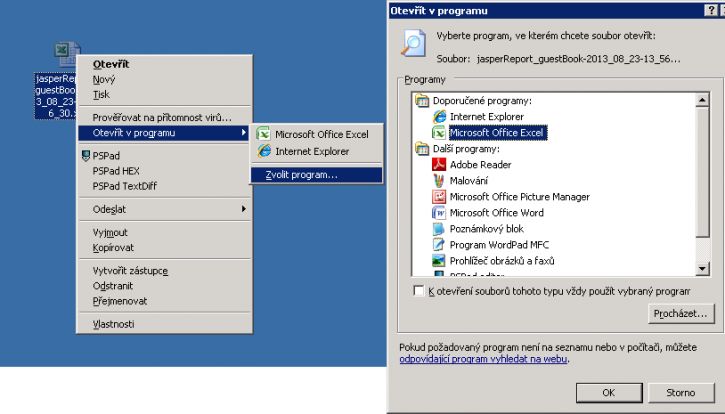The height and width of the screenshot is (414, 725).
Task: Enable always use selected program checkbox
Action: pos(418,291)
